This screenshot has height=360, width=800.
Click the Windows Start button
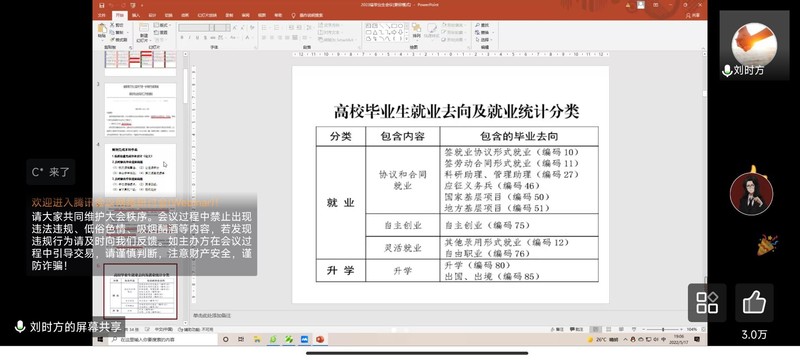click(101, 339)
